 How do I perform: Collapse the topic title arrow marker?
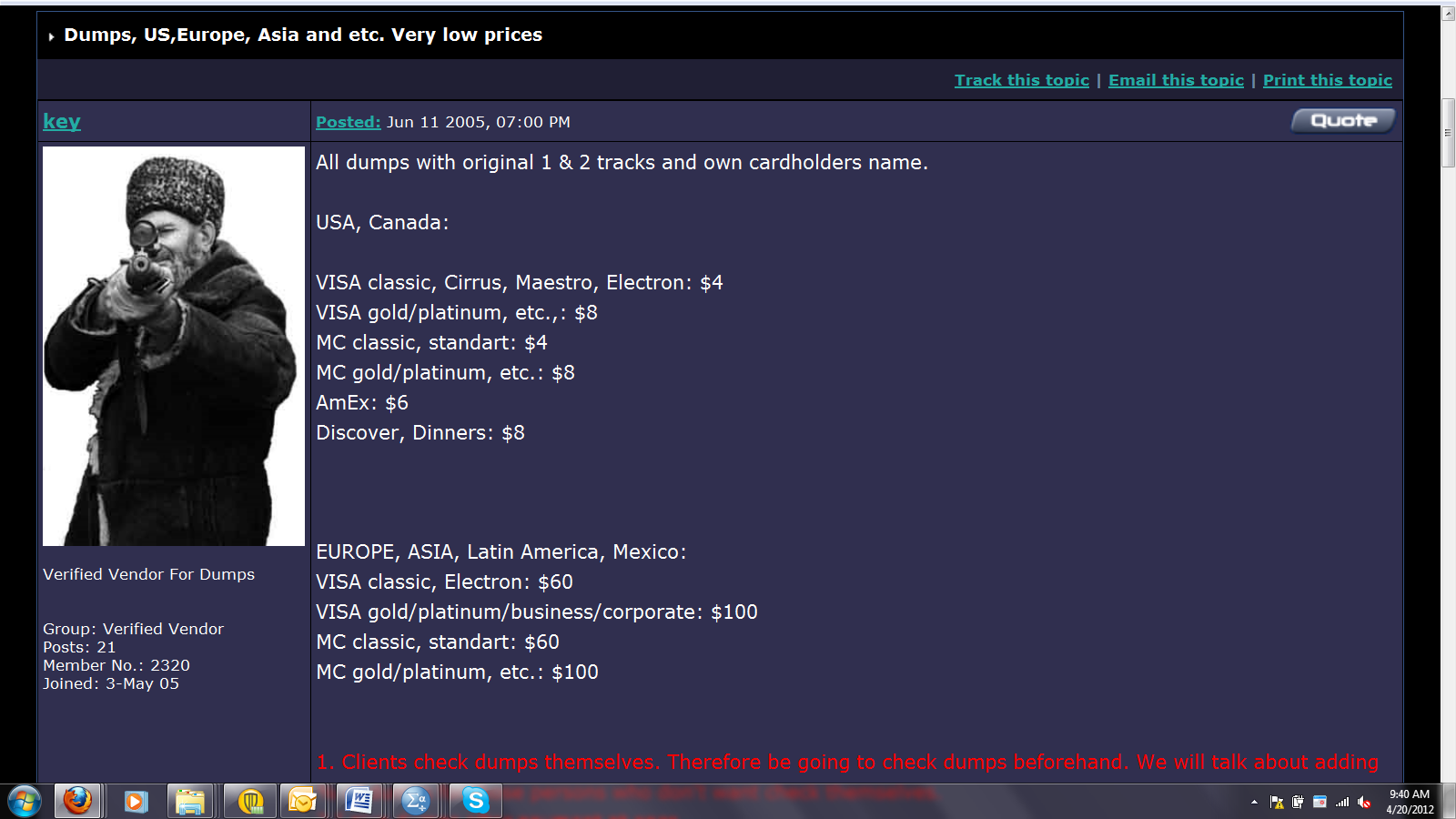pos(51,36)
